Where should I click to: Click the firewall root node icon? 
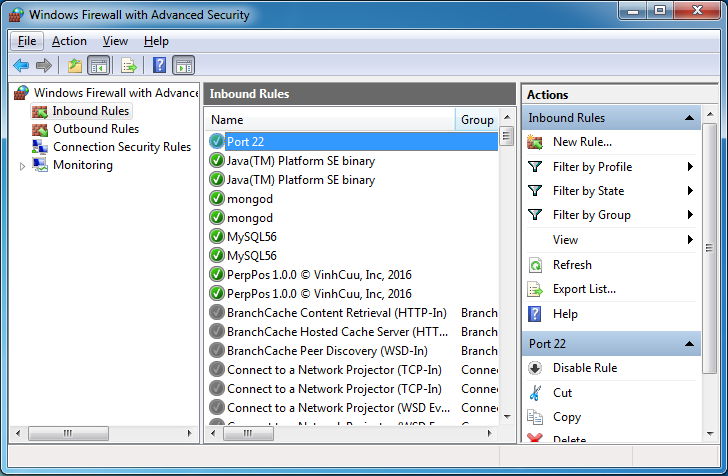point(21,92)
